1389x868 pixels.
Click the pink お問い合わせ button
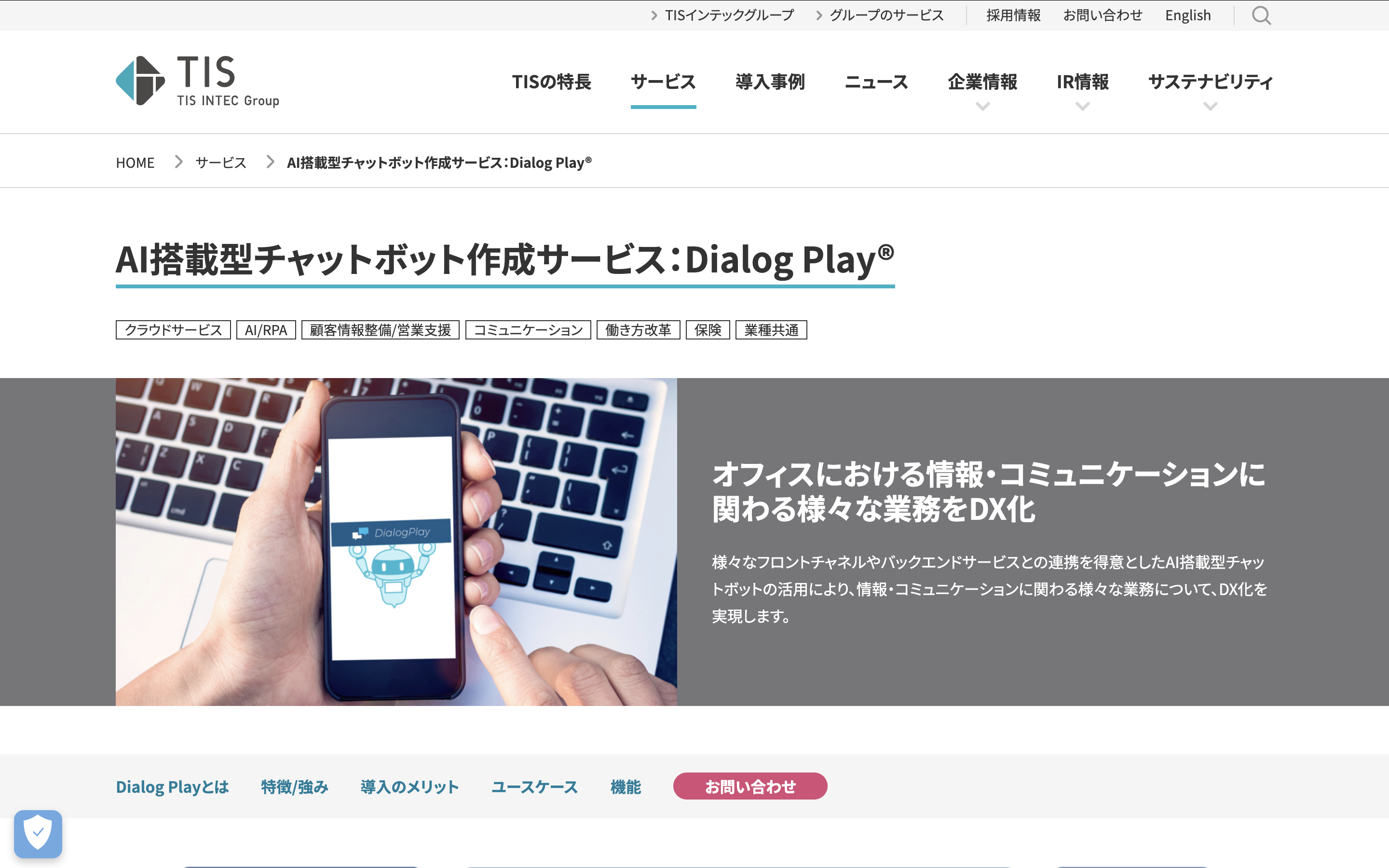[x=750, y=786]
